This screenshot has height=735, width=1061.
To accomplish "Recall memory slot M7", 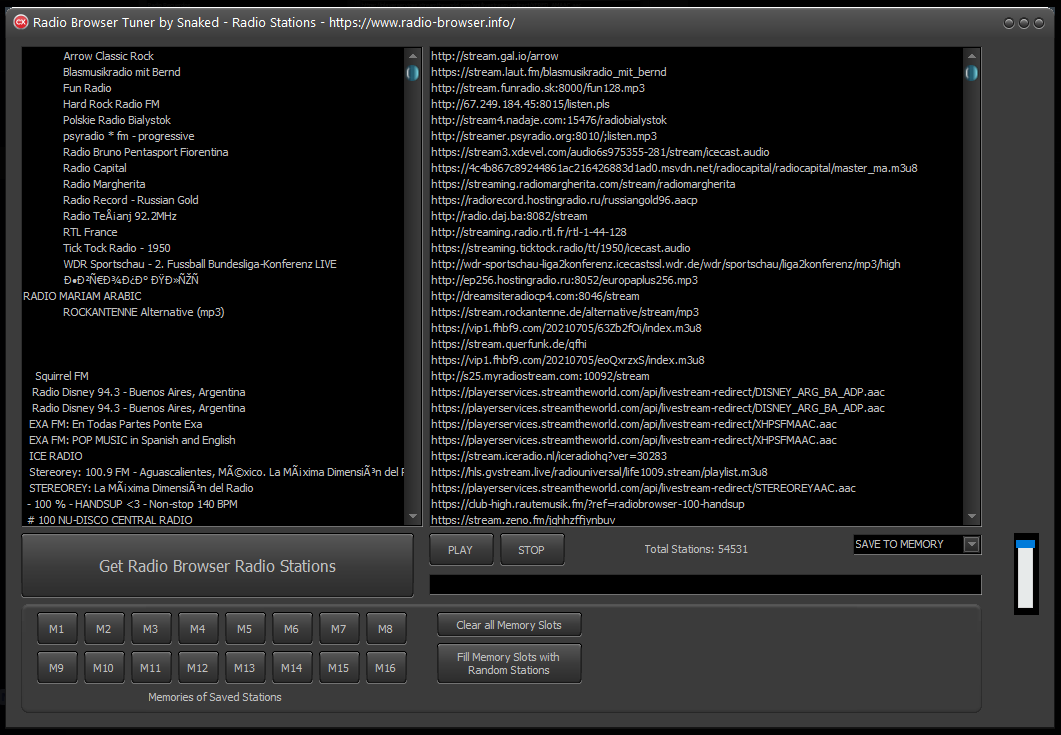I will pyautogui.click(x=338, y=629).
